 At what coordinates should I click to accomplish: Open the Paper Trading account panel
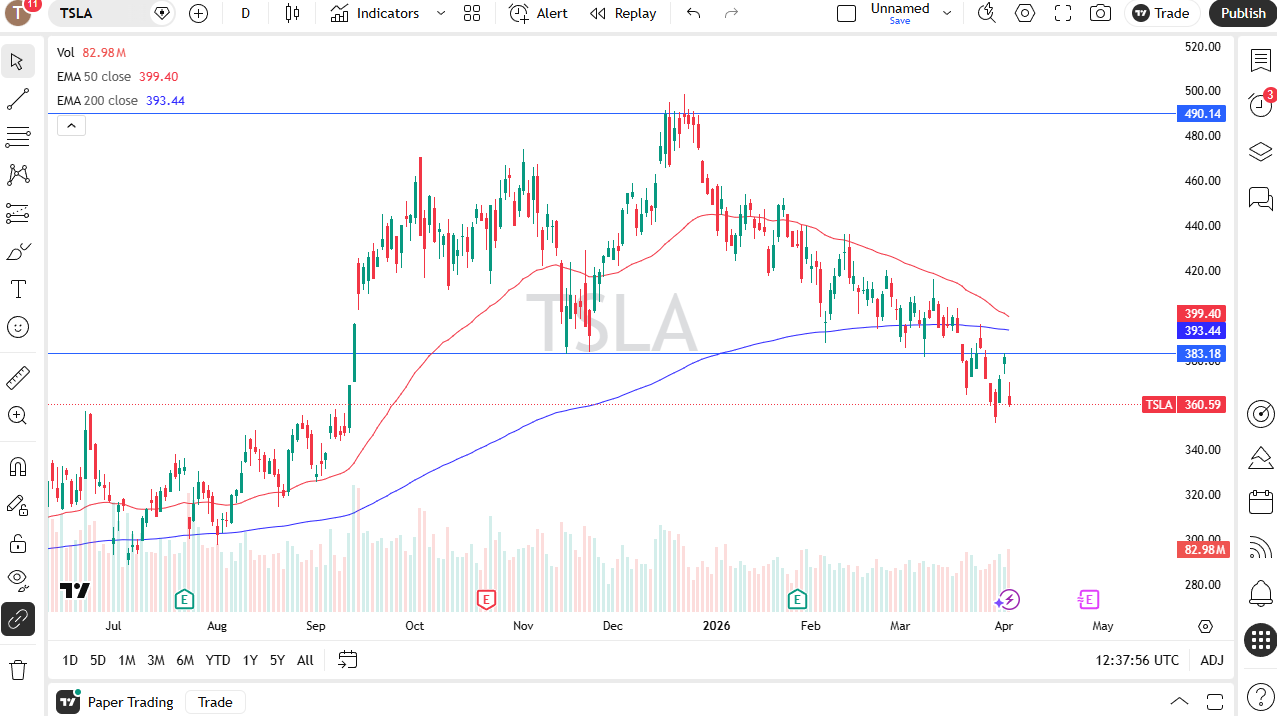pyautogui.click(x=114, y=702)
